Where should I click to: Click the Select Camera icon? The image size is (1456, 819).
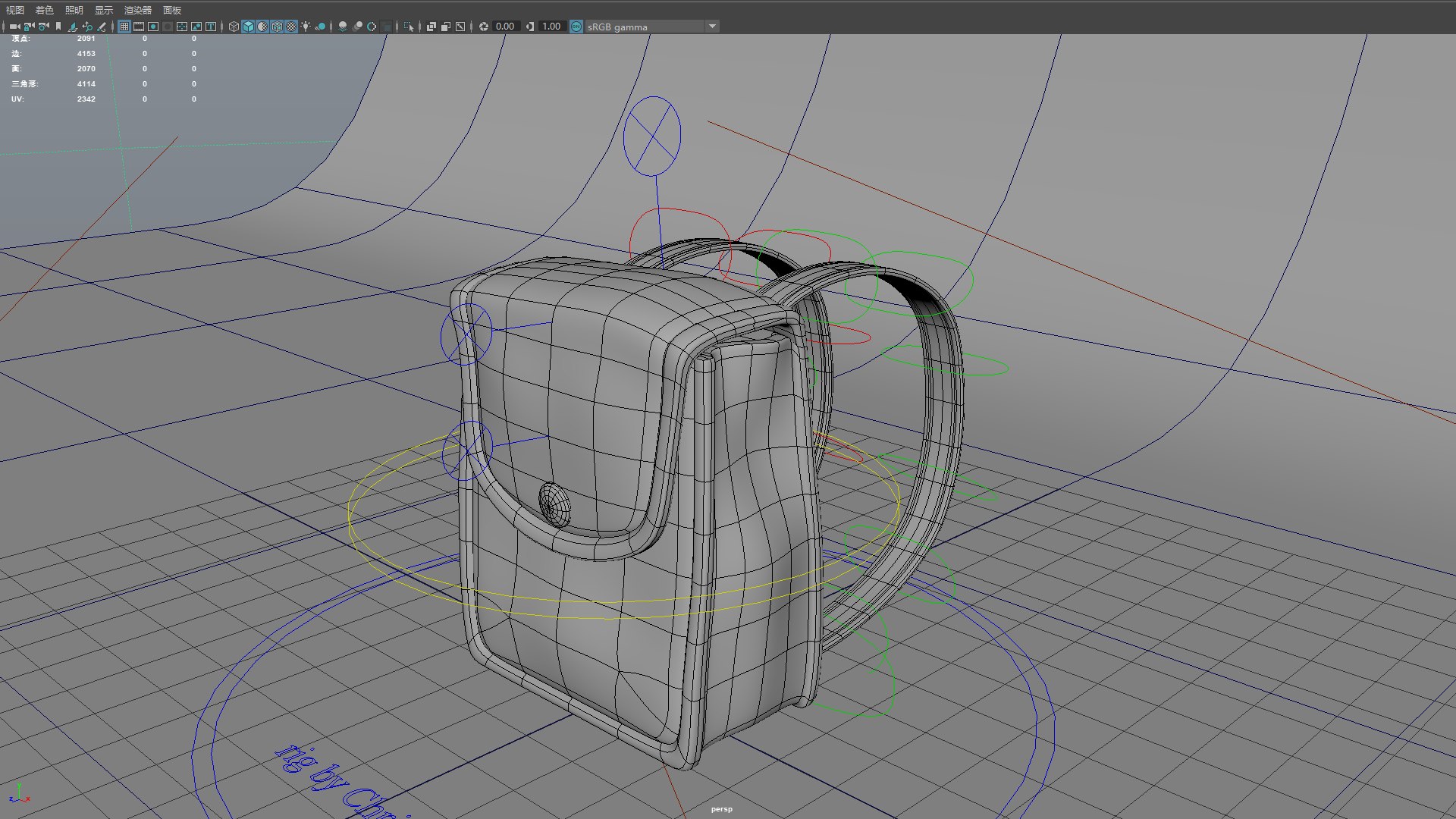[x=14, y=27]
